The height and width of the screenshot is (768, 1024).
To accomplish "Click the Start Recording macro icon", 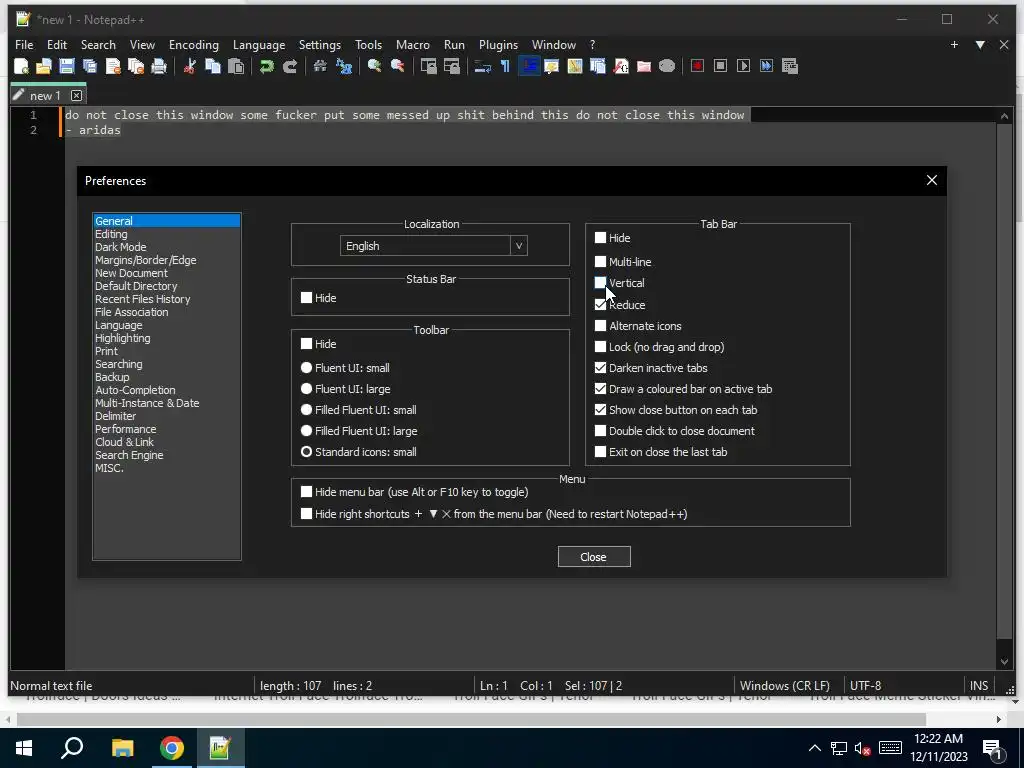I will click(697, 66).
